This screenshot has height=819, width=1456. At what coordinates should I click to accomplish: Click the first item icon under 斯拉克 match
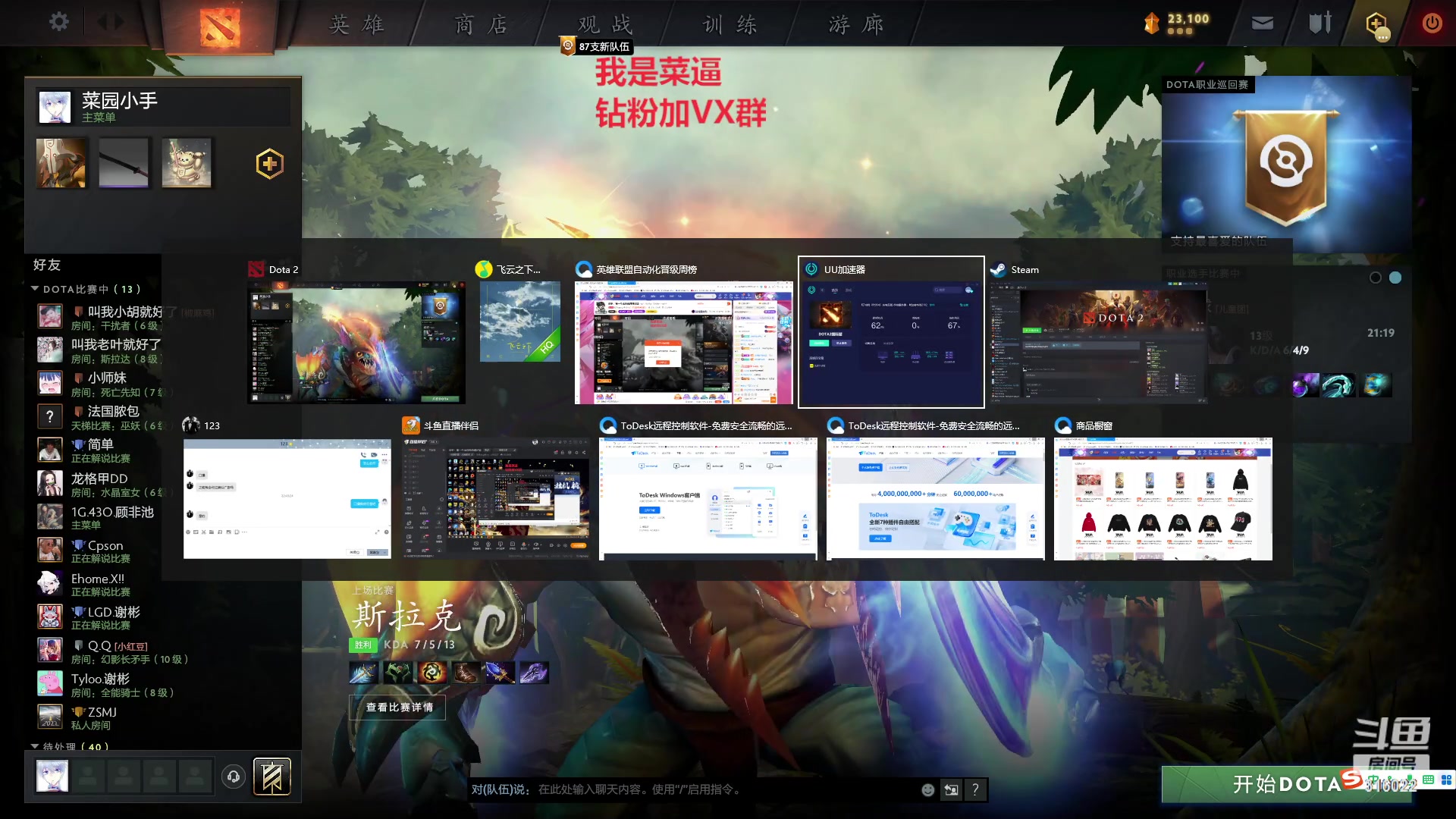[x=363, y=672]
